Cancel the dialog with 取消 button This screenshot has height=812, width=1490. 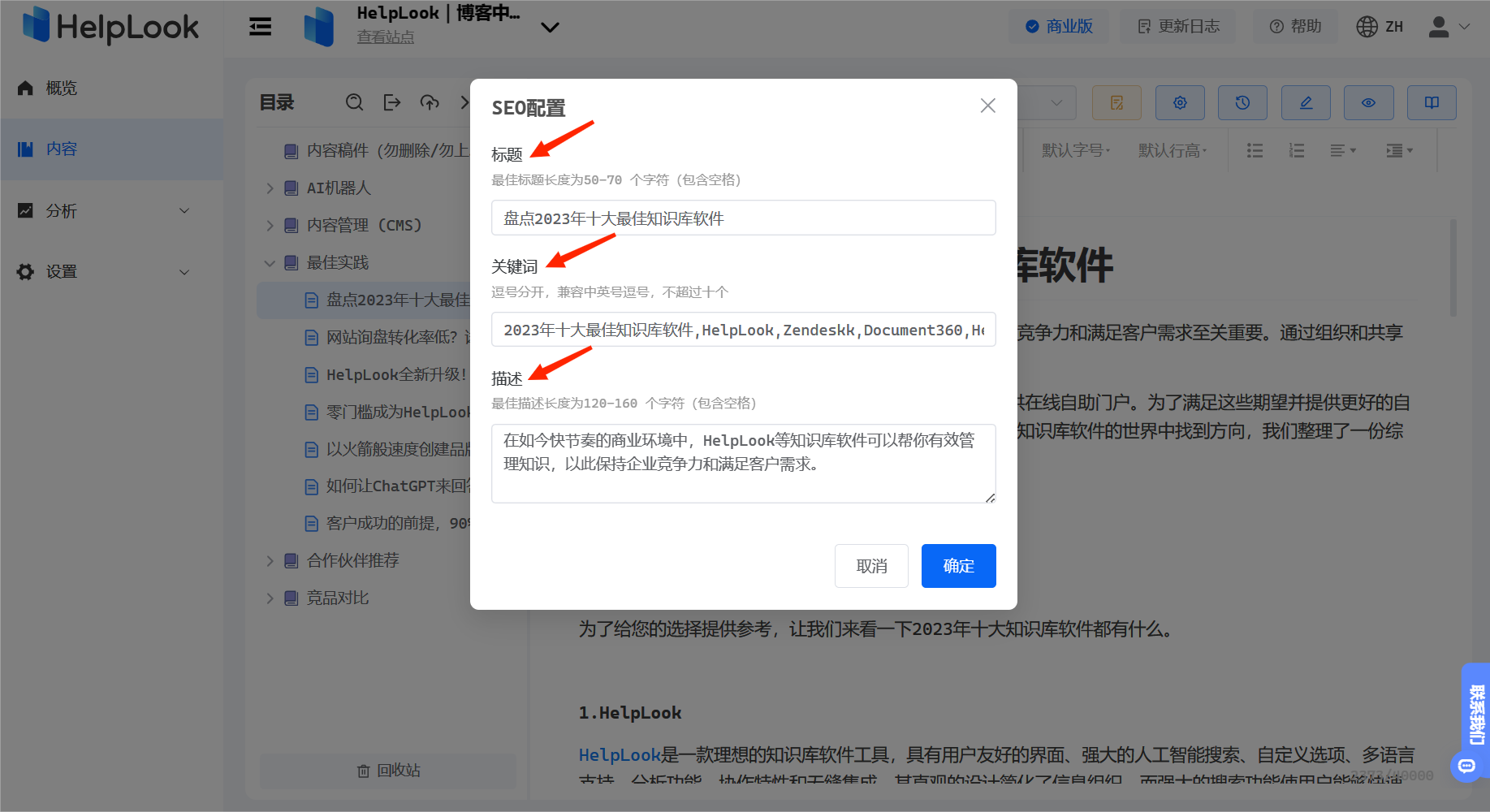tap(871, 566)
